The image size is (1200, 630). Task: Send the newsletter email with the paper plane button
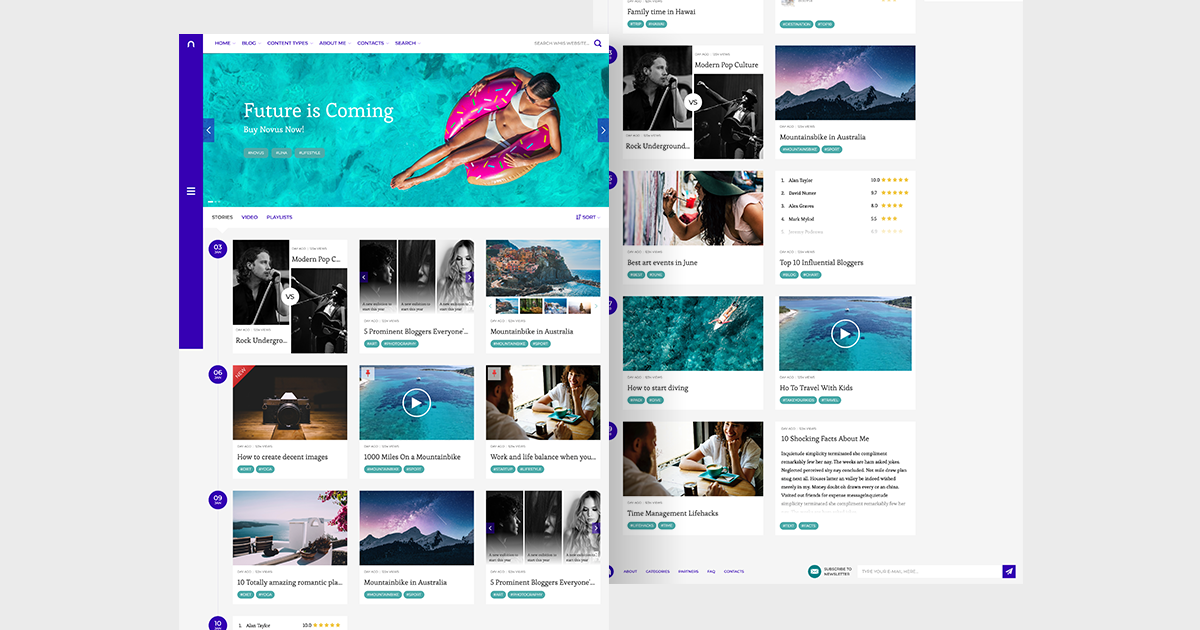tap(1009, 571)
